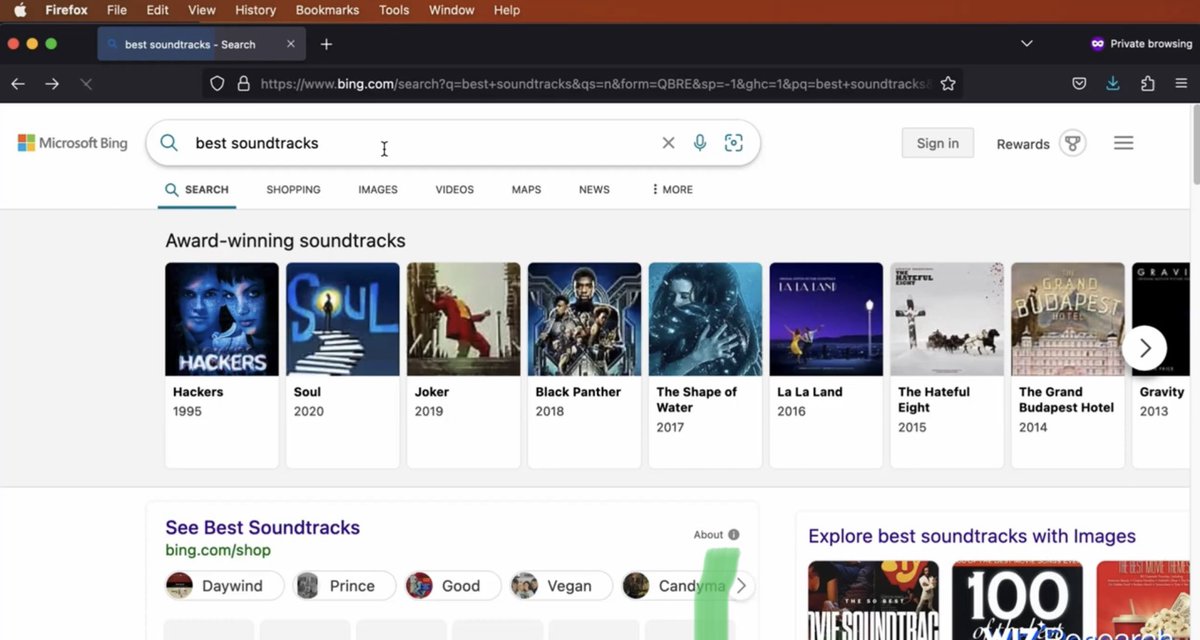Viewport: 1200px width, 640px height.
Task: Open The Grand Budapest Hotel card
Action: 1068,365
